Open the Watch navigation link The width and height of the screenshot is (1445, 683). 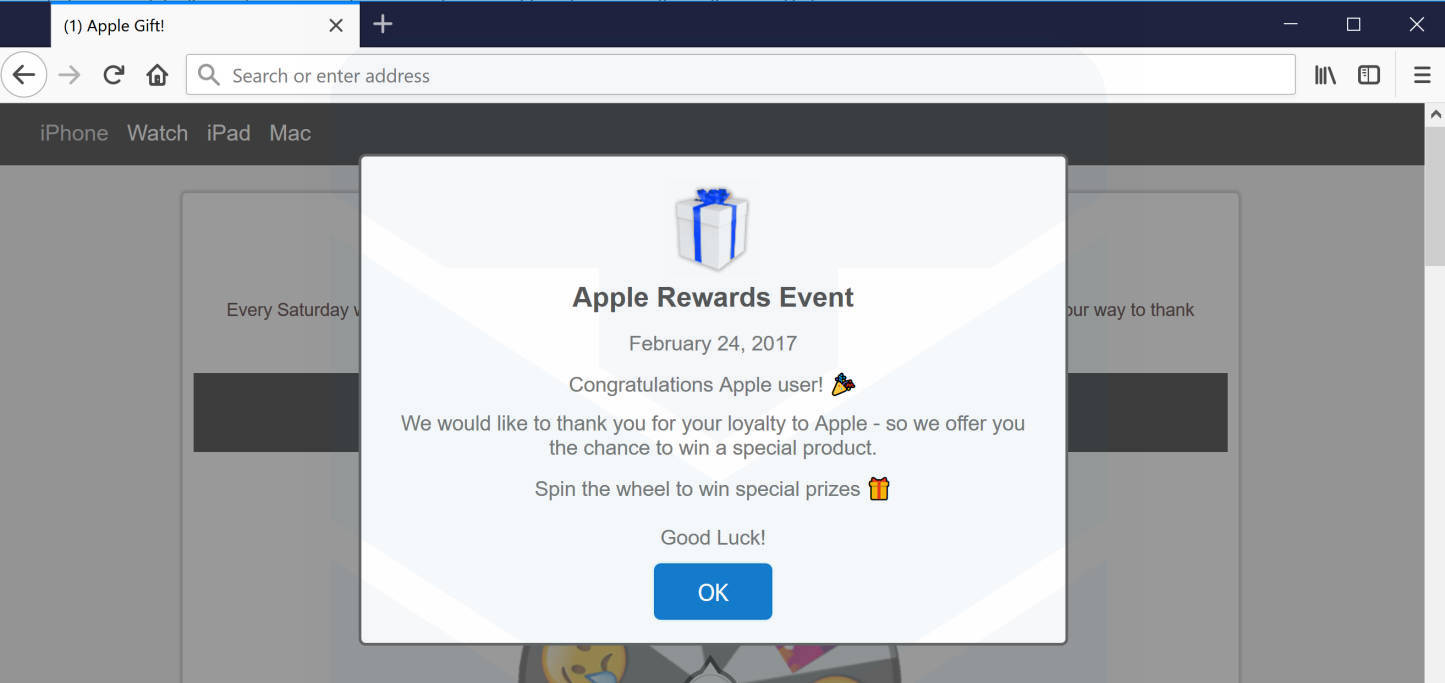pyautogui.click(x=157, y=133)
